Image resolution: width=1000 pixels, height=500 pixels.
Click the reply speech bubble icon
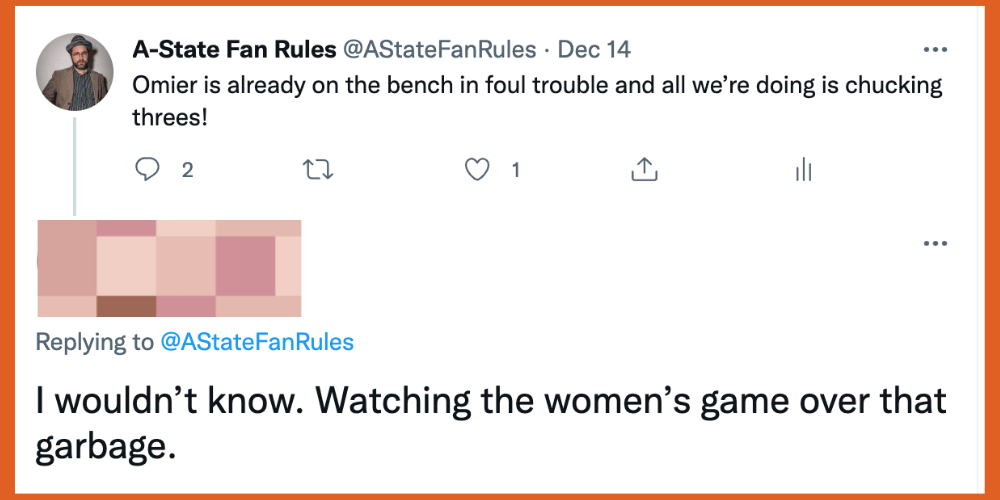[147, 170]
